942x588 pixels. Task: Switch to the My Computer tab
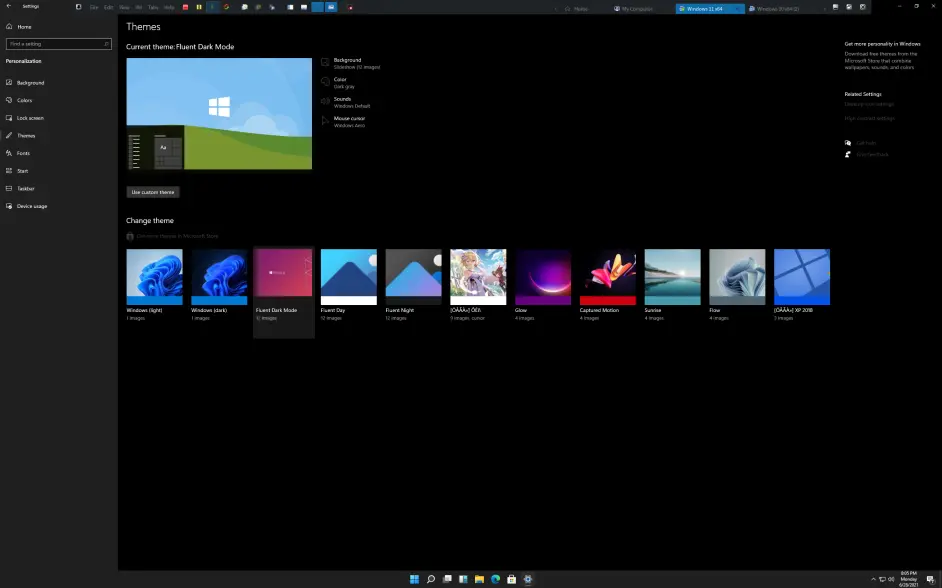click(633, 9)
